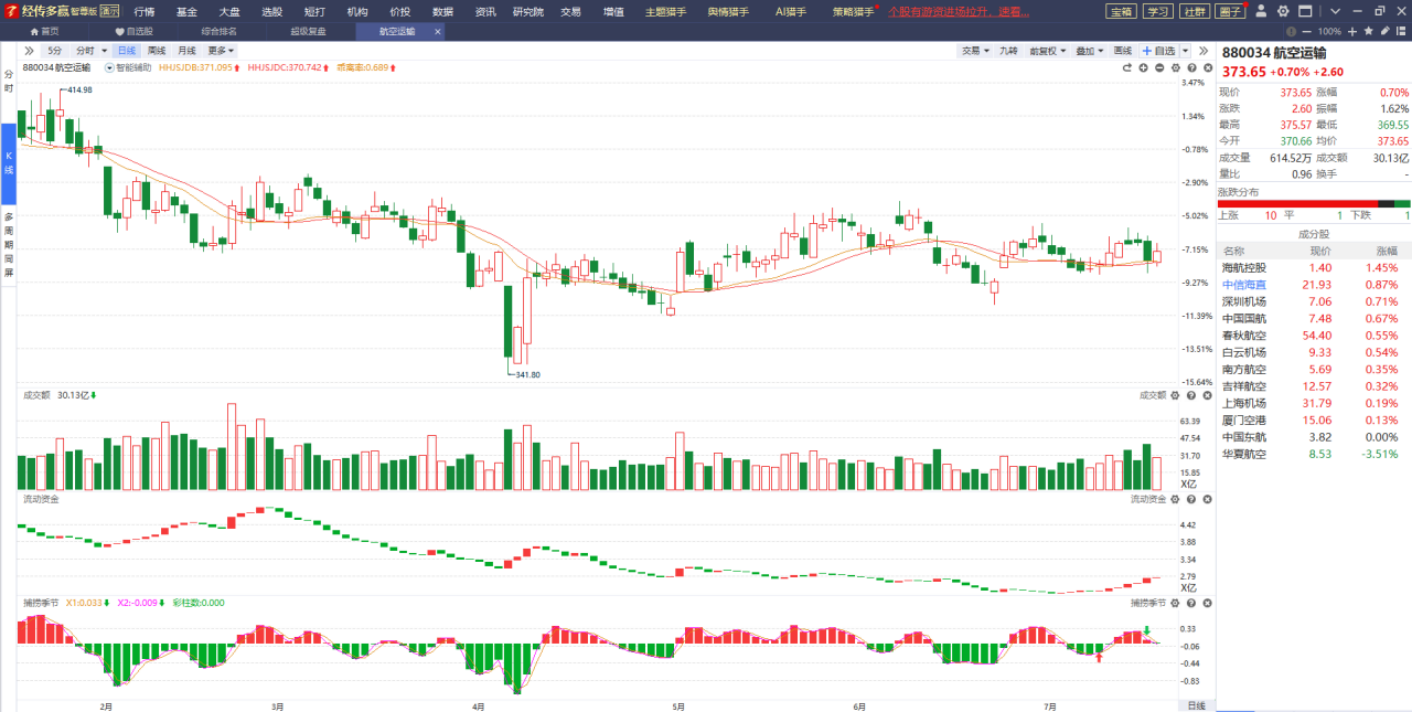Open red news link 个股有游资进场拉升
The height and width of the screenshot is (712, 1413).
[959, 12]
